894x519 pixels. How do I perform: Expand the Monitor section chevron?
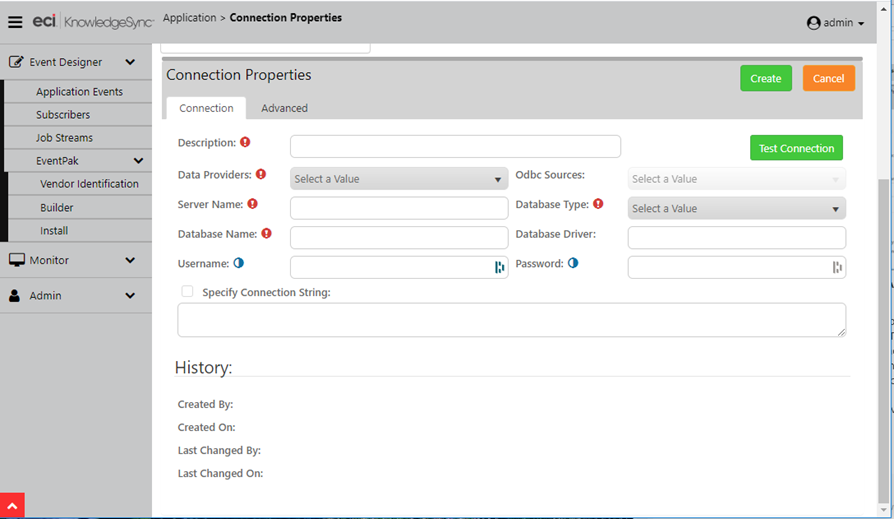tap(130, 260)
